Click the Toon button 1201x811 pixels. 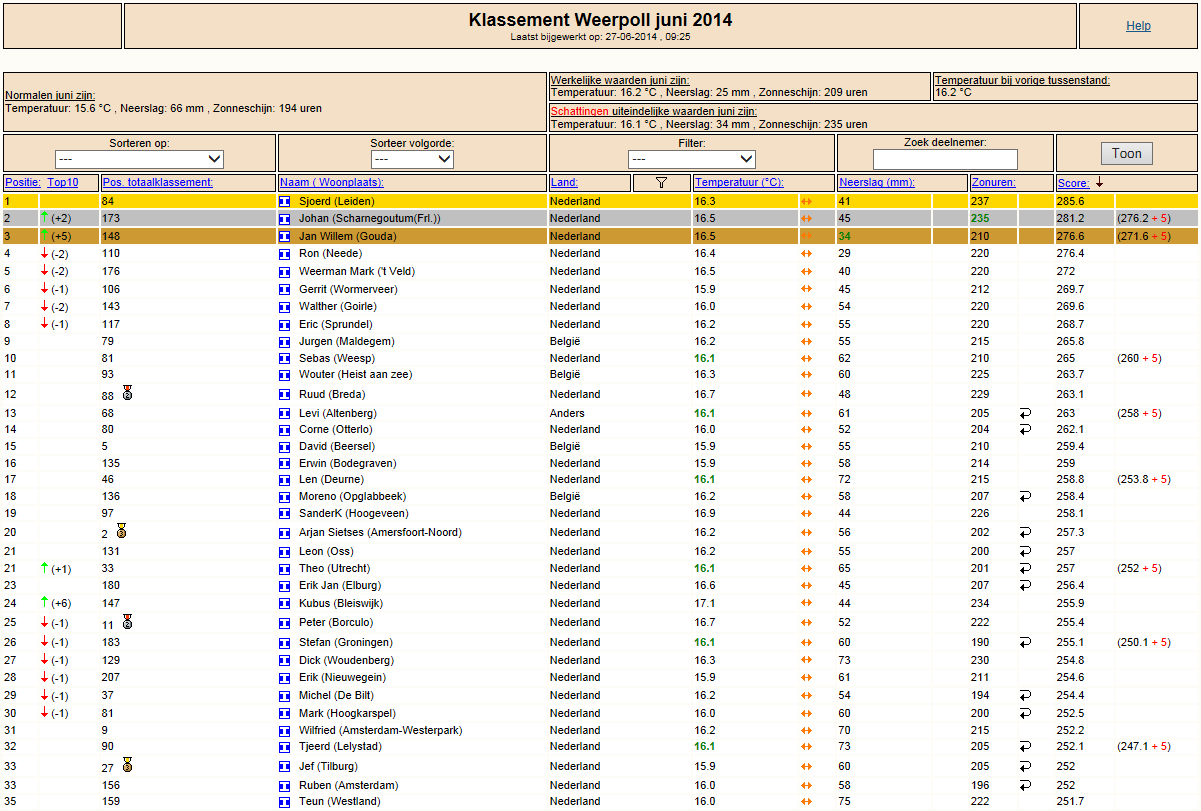[1127, 154]
